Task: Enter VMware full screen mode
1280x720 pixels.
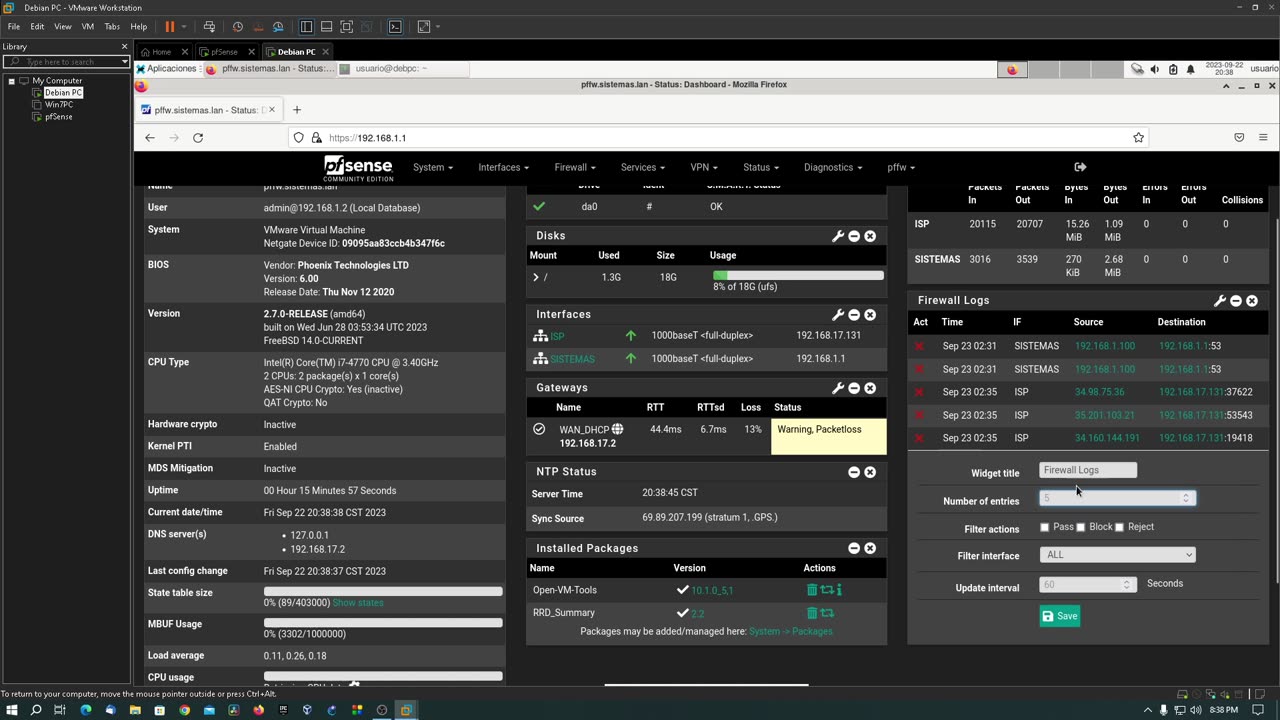Action: (x=346, y=27)
